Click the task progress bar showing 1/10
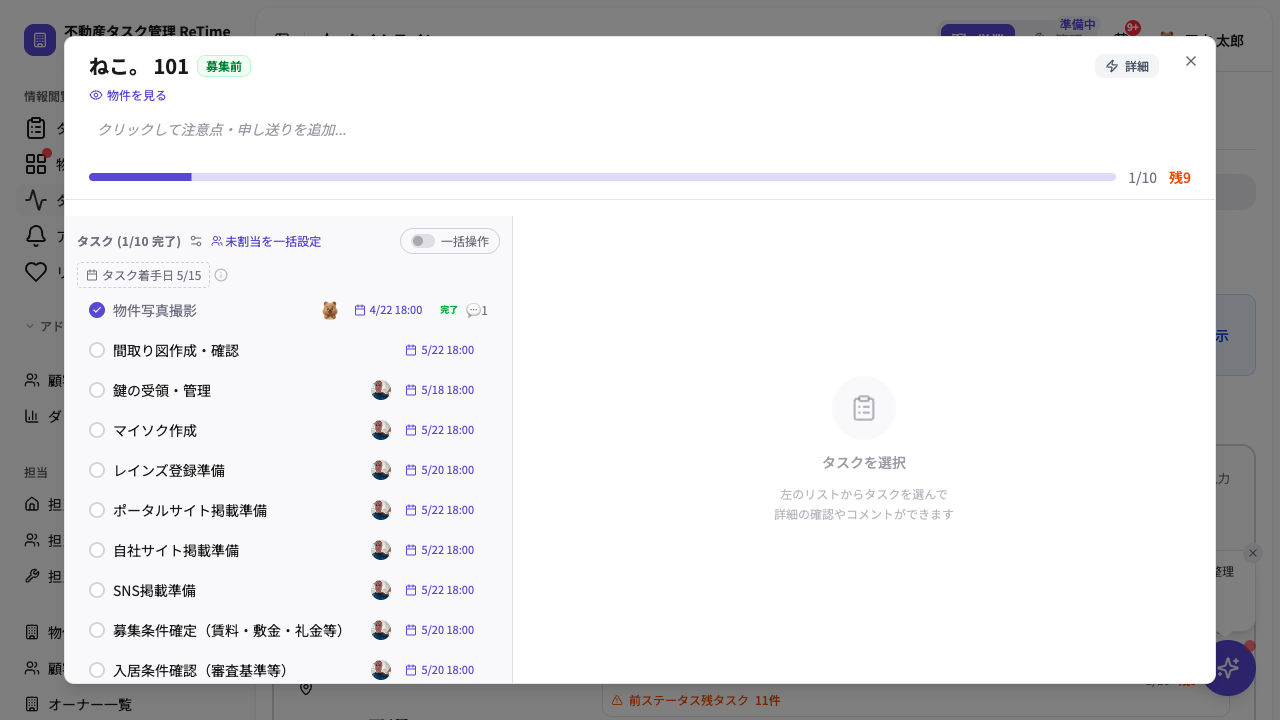1280x720 pixels. coord(602,177)
